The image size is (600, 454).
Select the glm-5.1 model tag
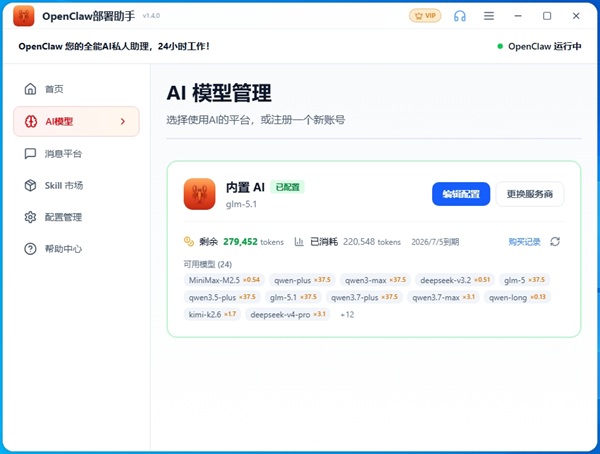coord(293,297)
